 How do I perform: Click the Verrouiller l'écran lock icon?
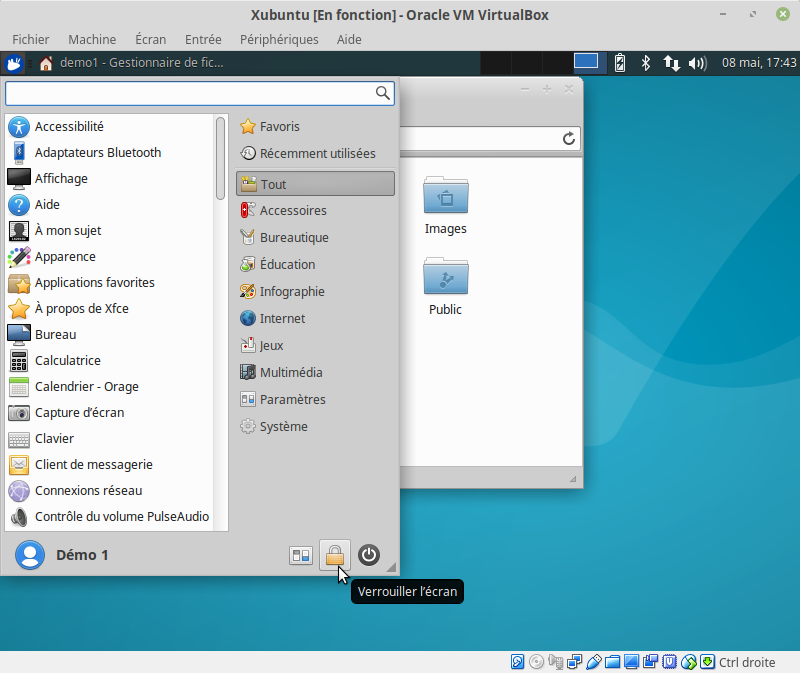334,555
